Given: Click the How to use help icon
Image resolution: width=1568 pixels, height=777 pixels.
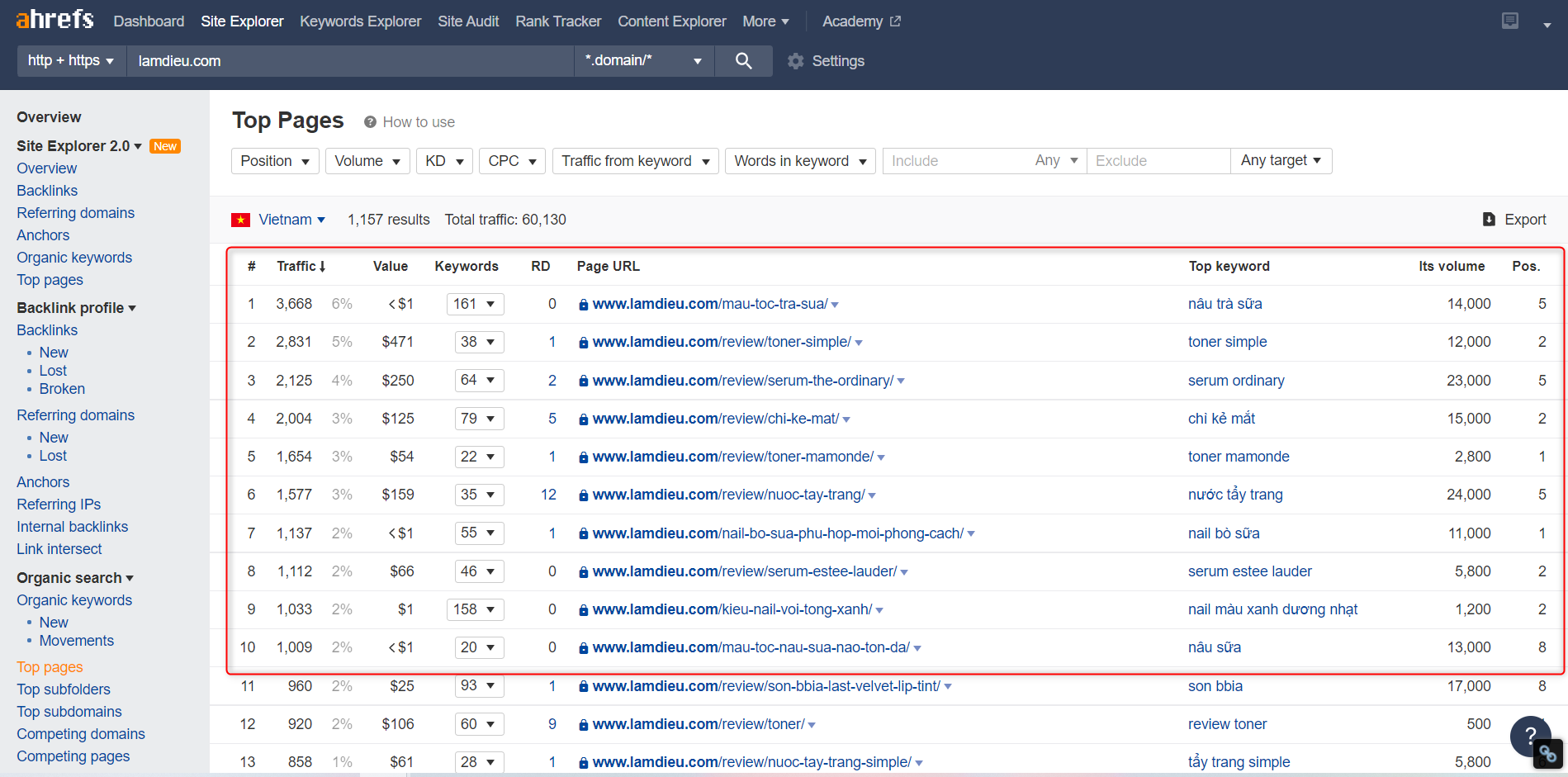Looking at the screenshot, I should 370,122.
